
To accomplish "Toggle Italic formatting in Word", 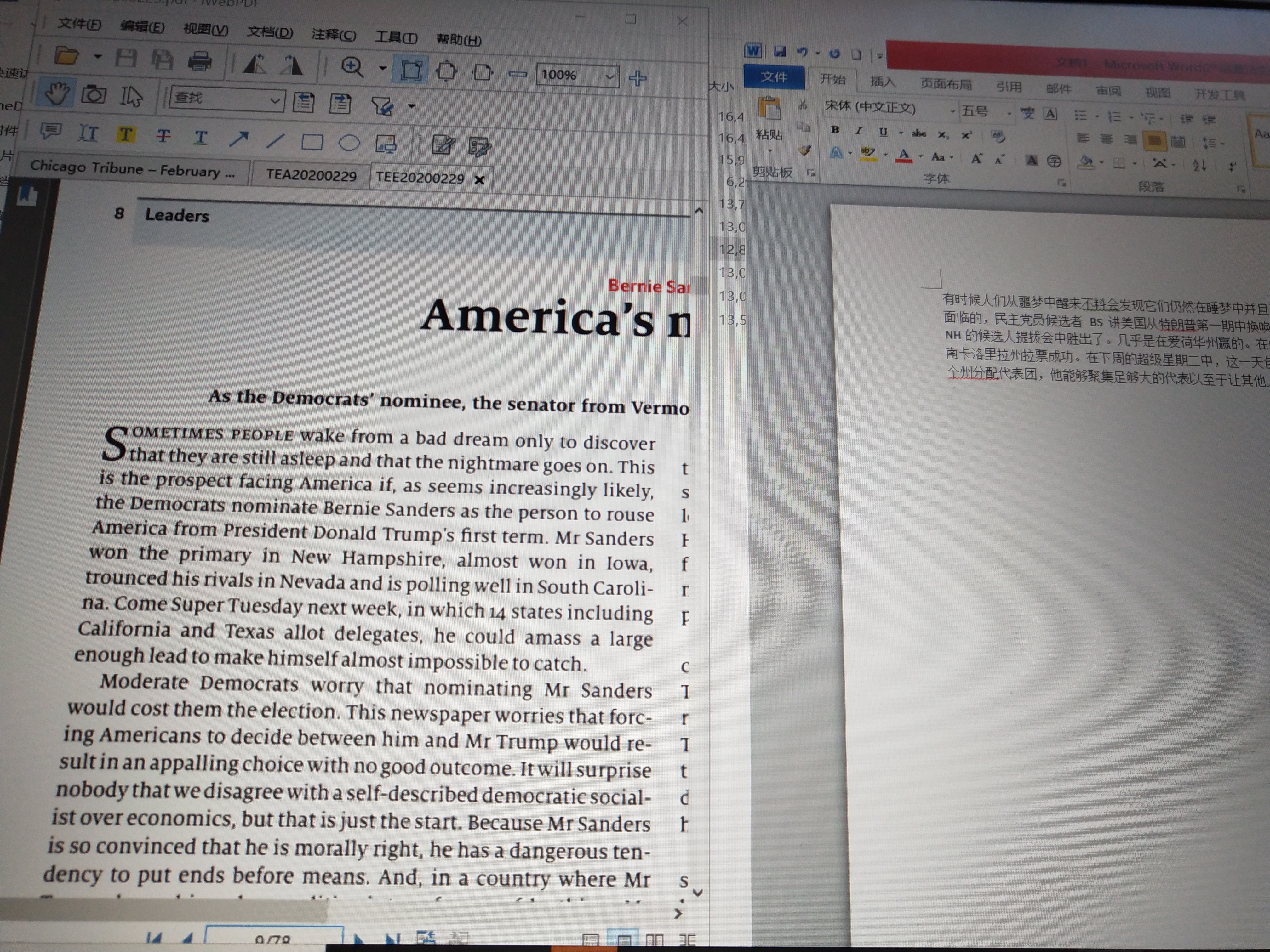I will pos(859,131).
